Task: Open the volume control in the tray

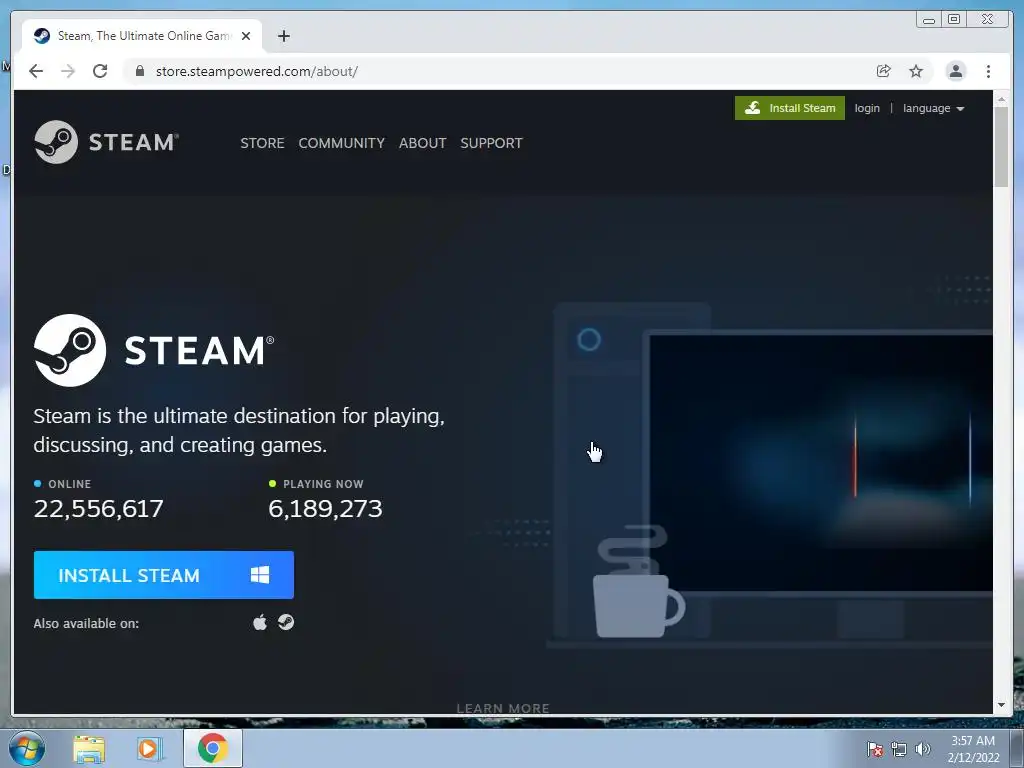Action: tap(922, 748)
